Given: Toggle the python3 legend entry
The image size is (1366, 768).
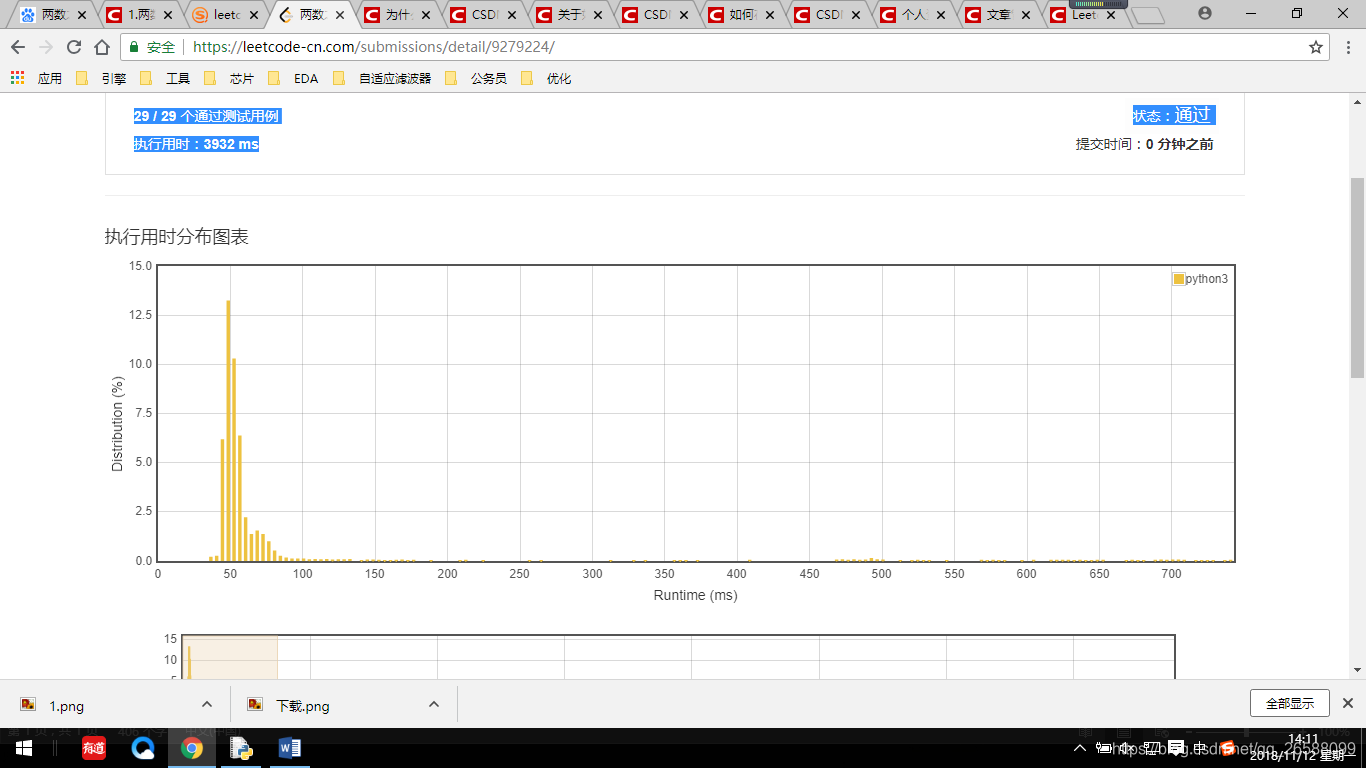Looking at the screenshot, I should 1200,279.
